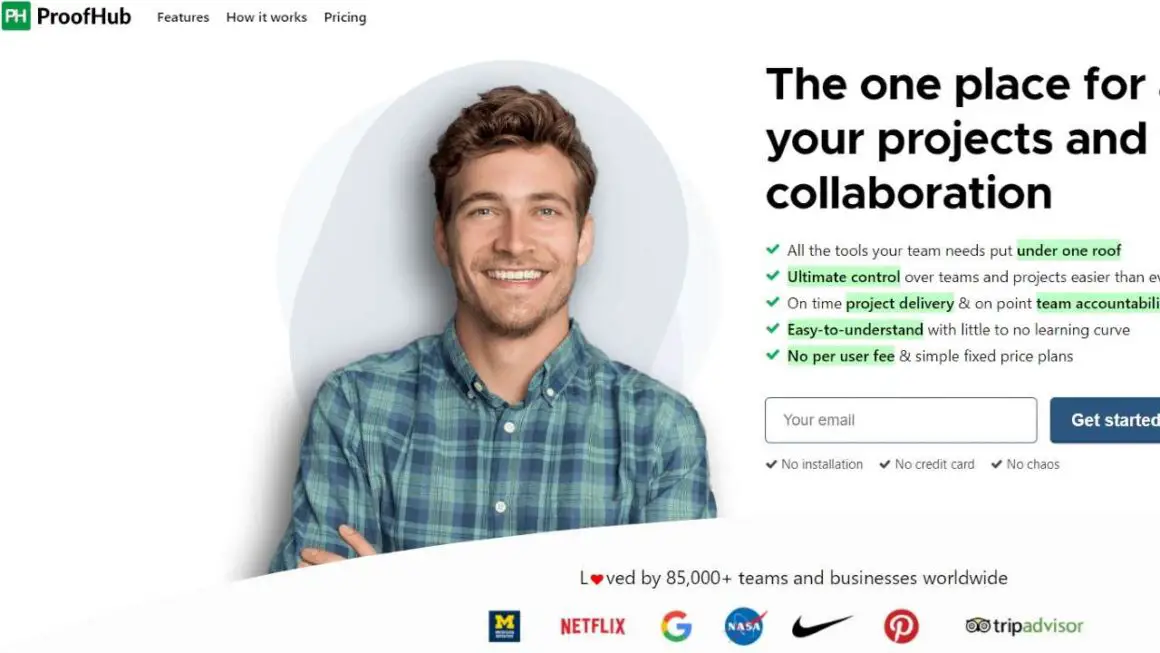The width and height of the screenshot is (1160, 653).
Task: Click the Get started button
Action: (1105, 420)
